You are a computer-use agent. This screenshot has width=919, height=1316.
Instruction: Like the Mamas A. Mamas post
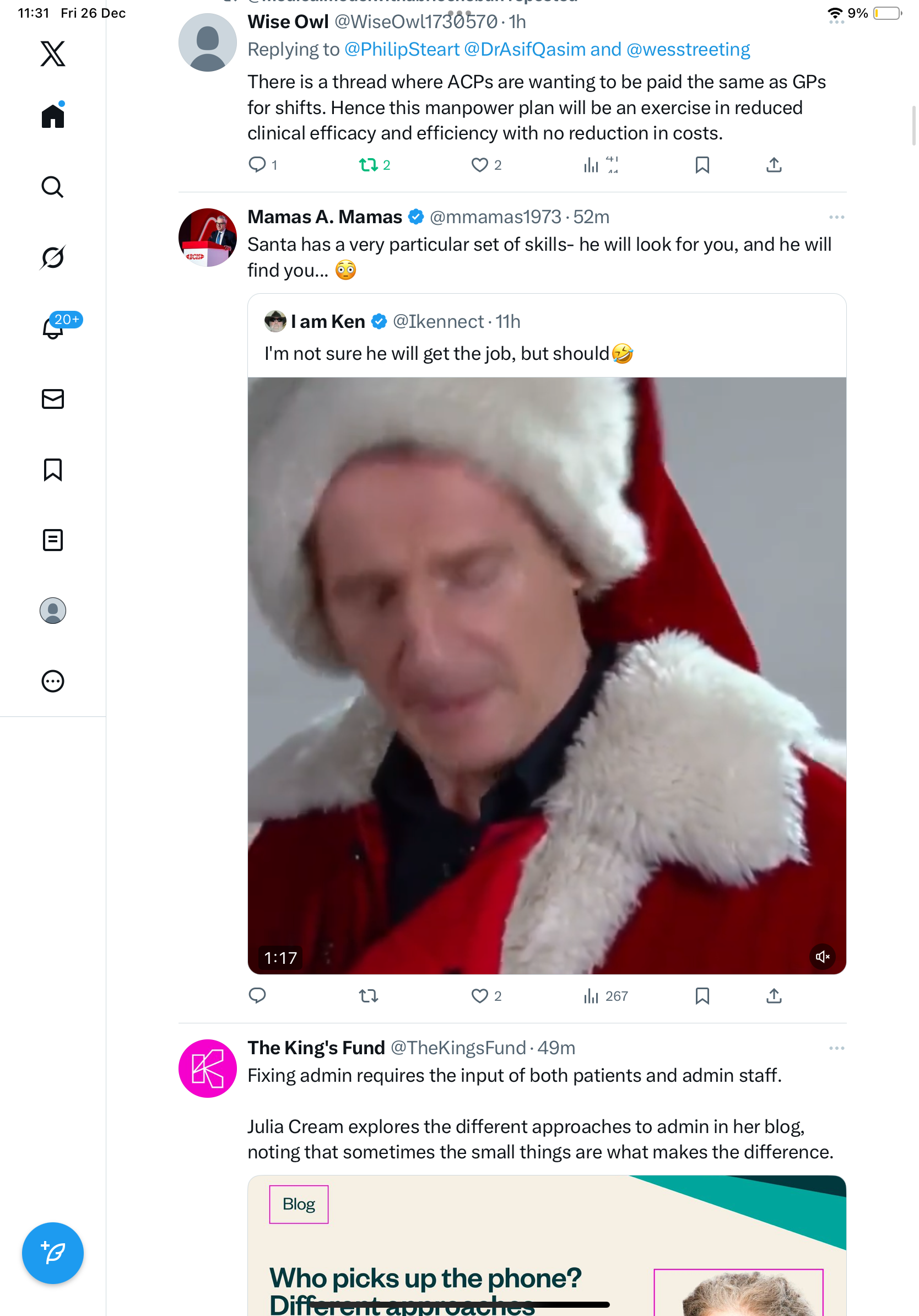(479, 996)
